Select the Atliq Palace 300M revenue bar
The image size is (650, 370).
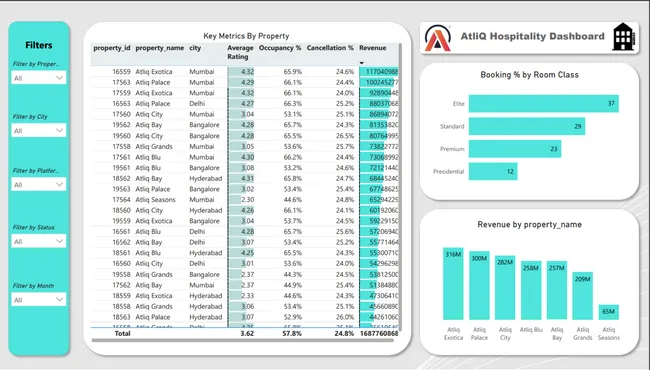coord(479,285)
